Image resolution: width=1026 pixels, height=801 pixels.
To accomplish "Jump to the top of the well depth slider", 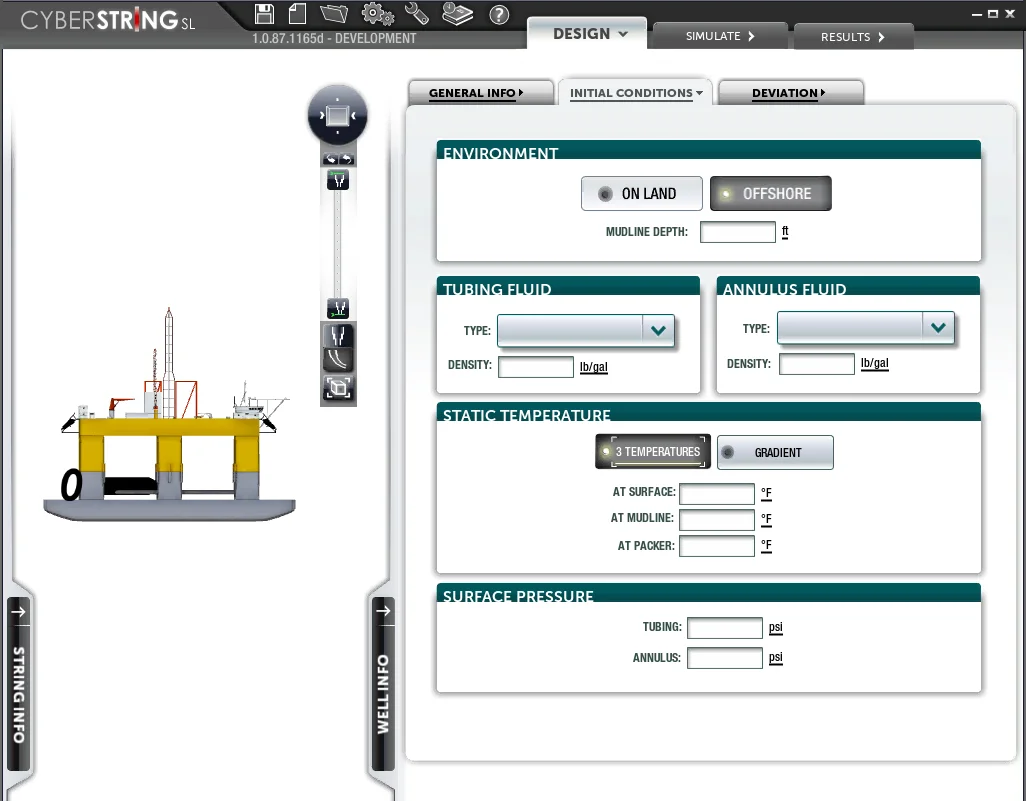I will coord(338,179).
